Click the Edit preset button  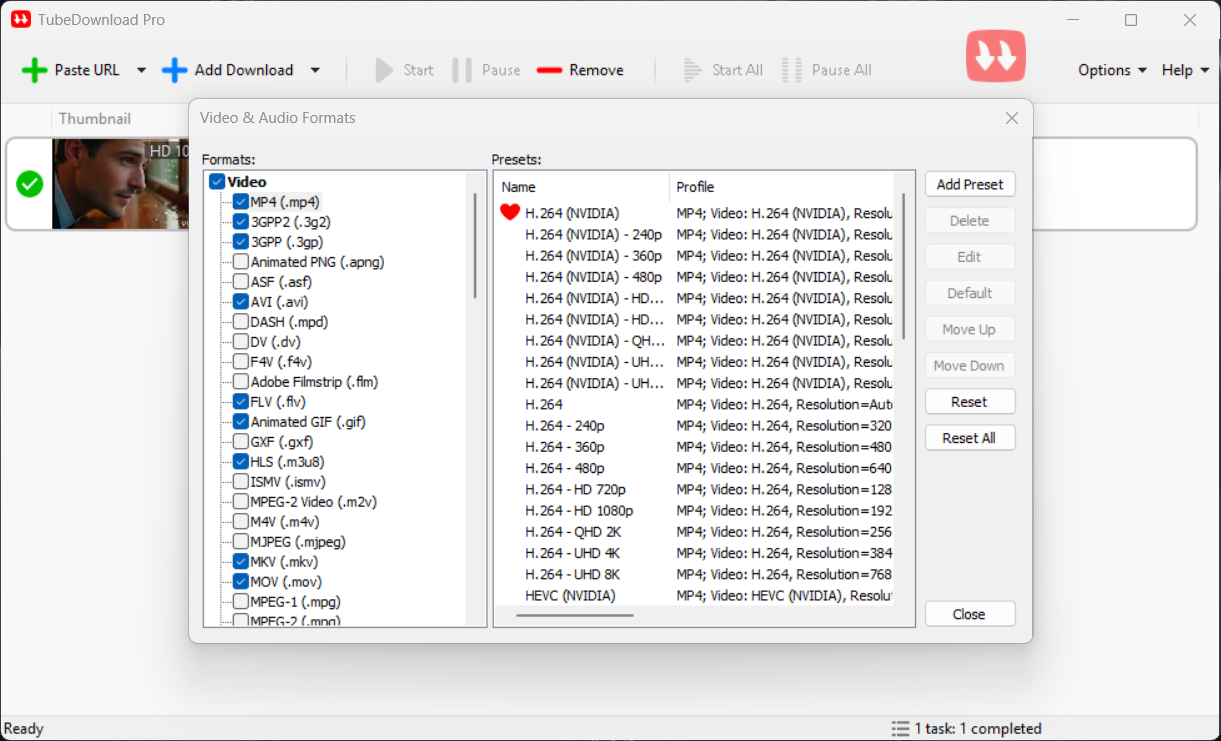point(970,257)
